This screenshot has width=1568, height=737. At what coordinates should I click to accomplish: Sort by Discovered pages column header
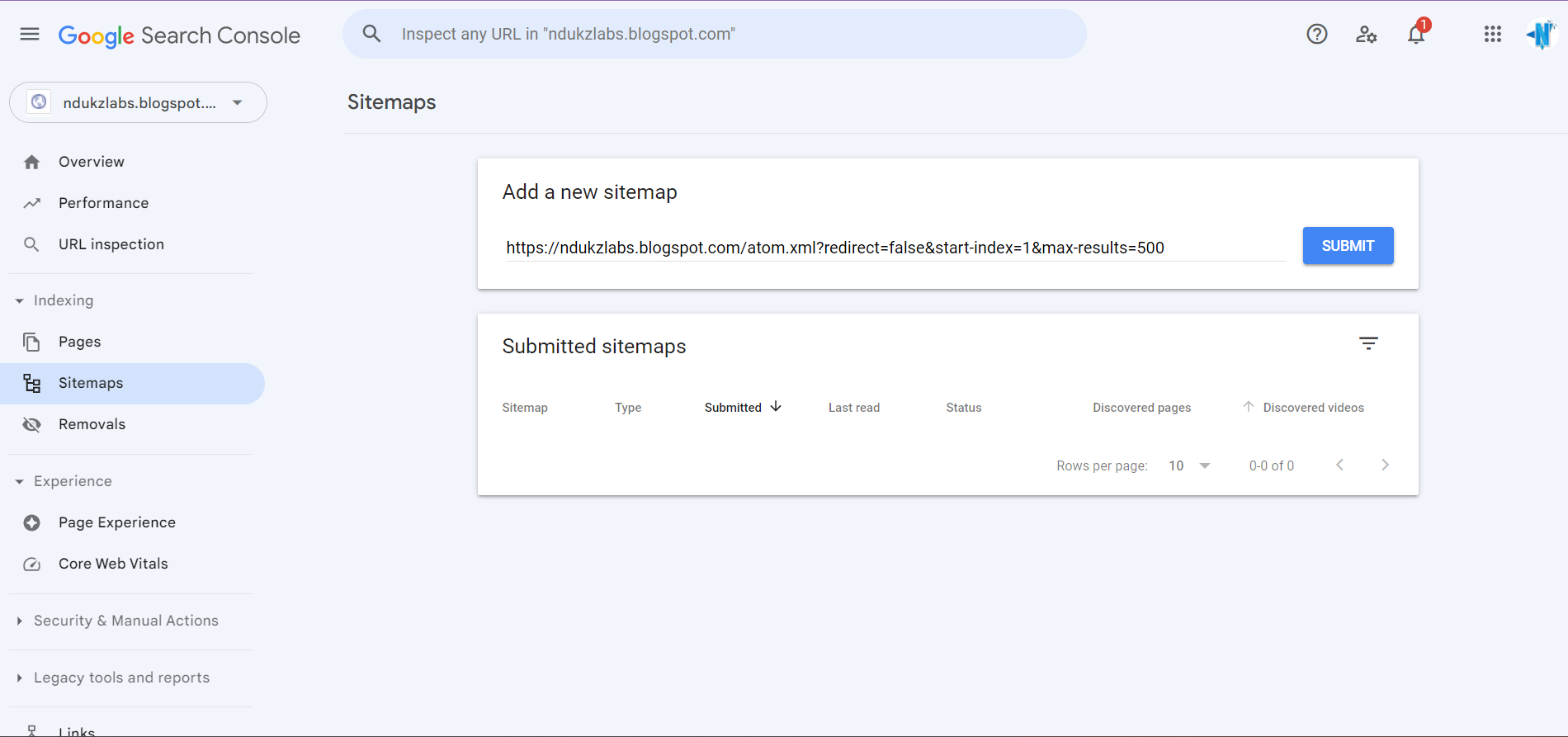pyautogui.click(x=1141, y=408)
